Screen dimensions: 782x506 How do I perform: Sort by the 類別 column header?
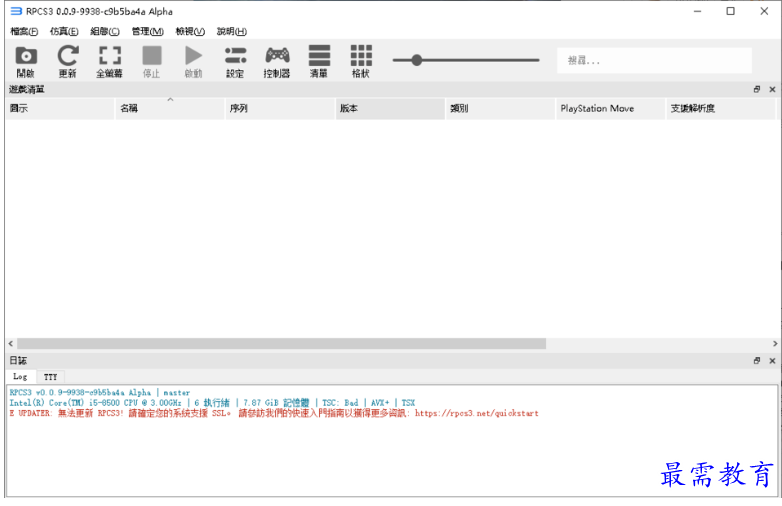pos(501,109)
